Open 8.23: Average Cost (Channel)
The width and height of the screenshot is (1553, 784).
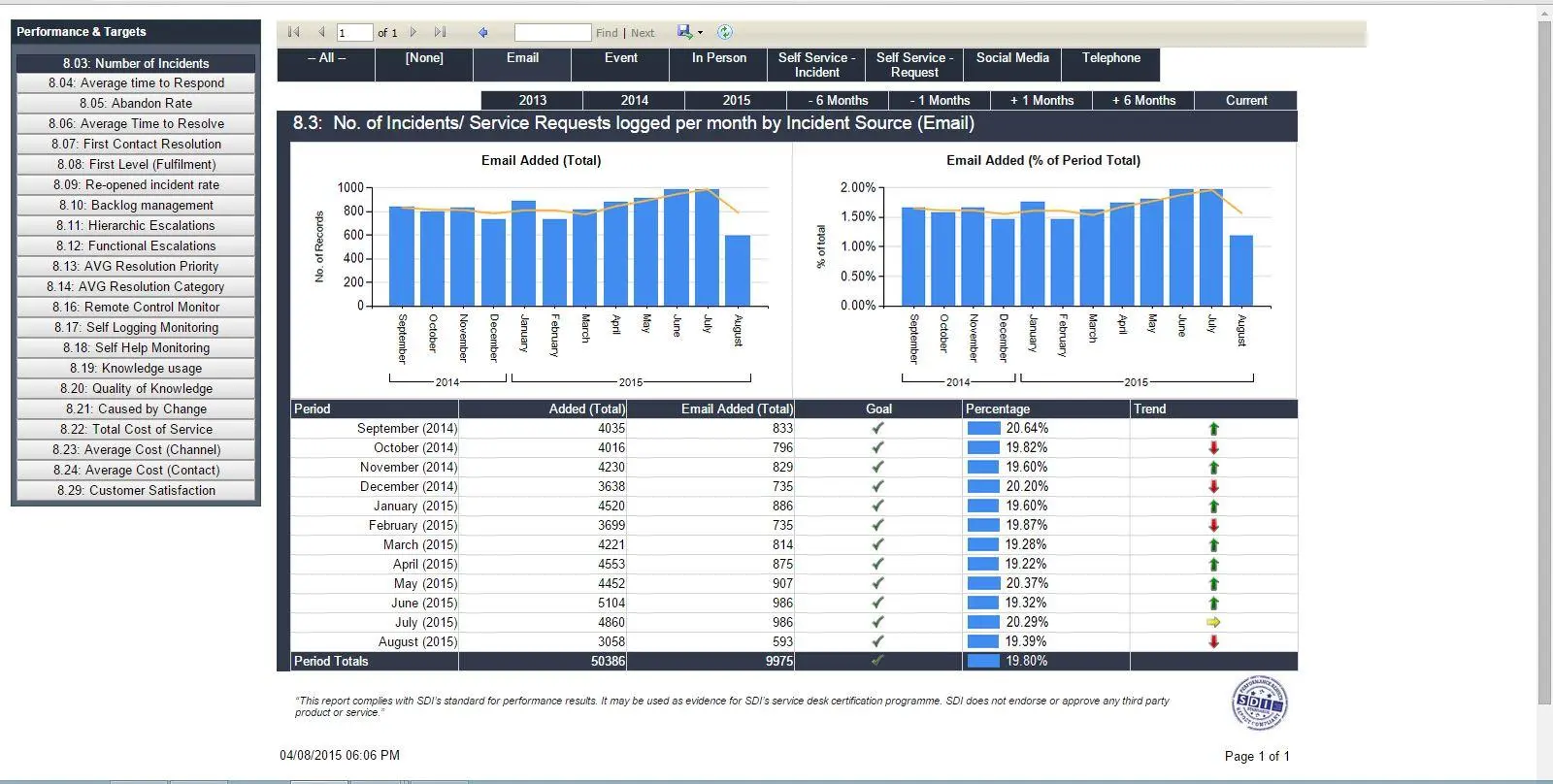coord(136,450)
